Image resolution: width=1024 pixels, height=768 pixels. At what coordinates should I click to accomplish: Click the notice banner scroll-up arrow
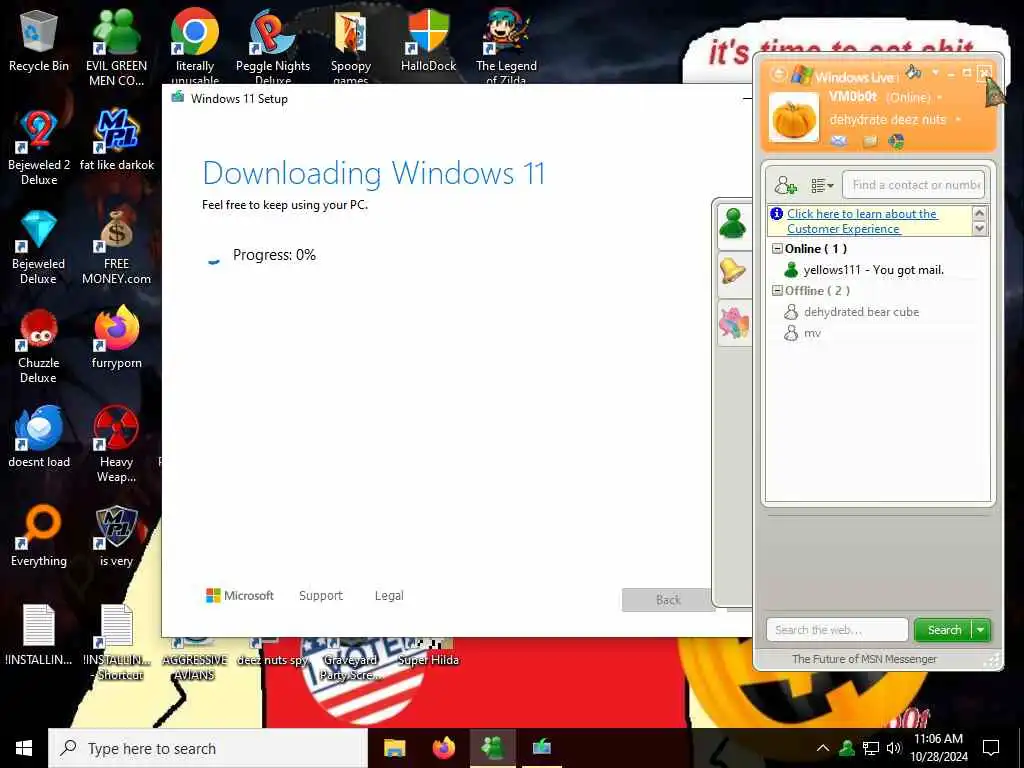click(x=979, y=213)
